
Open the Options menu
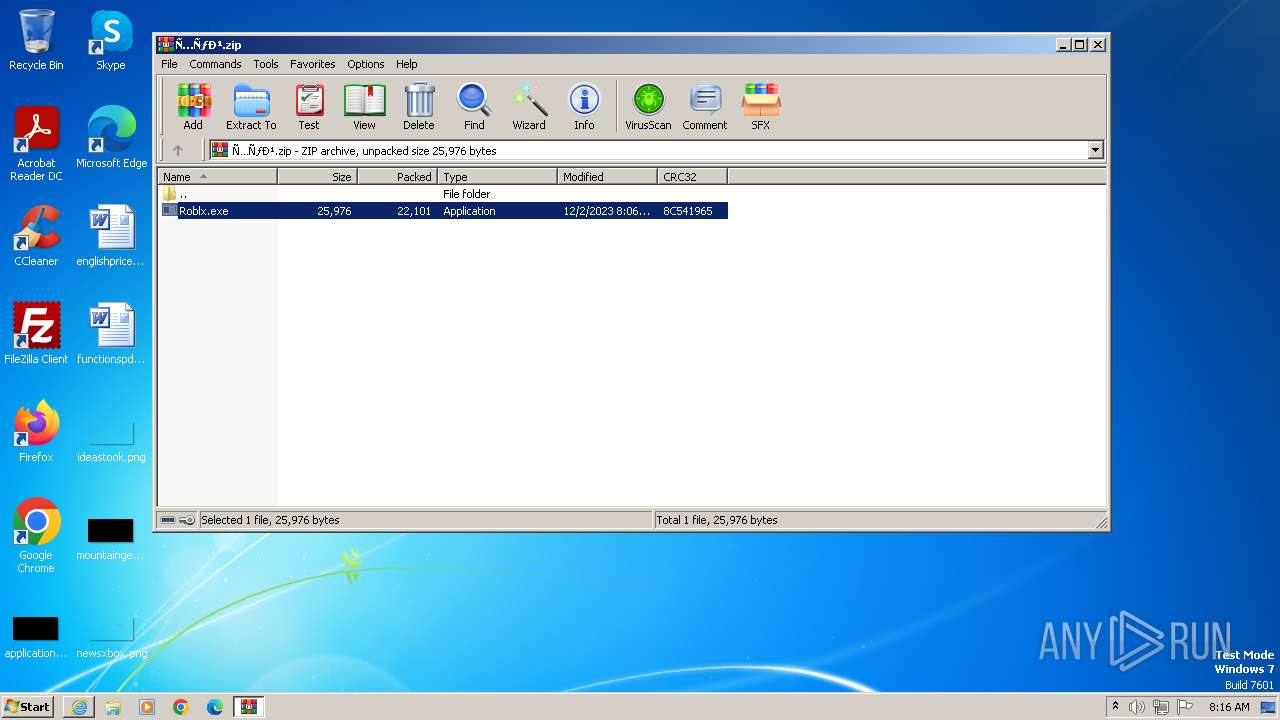click(366, 64)
